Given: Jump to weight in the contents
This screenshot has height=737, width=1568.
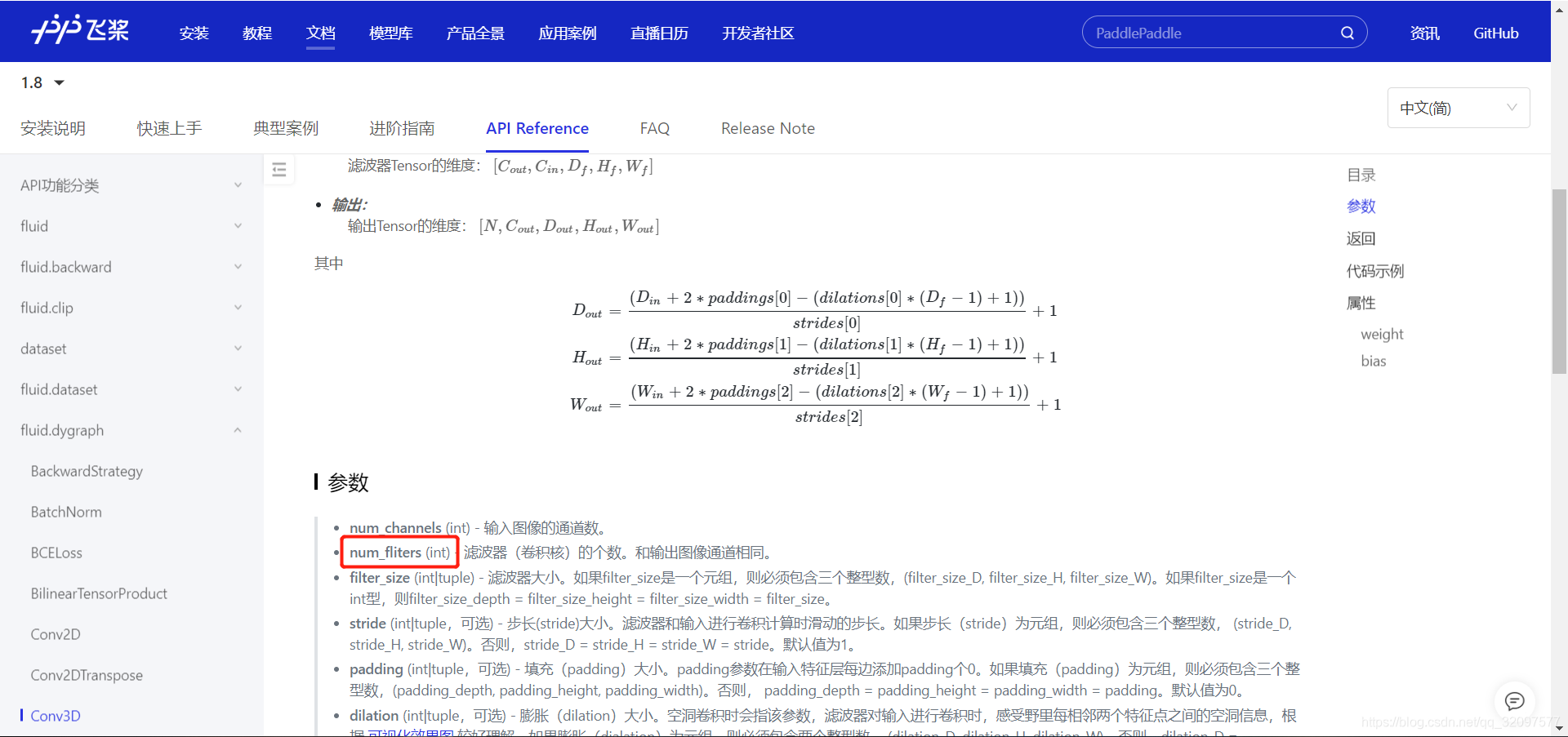Looking at the screenshot, I should (x=1382, y=334).
